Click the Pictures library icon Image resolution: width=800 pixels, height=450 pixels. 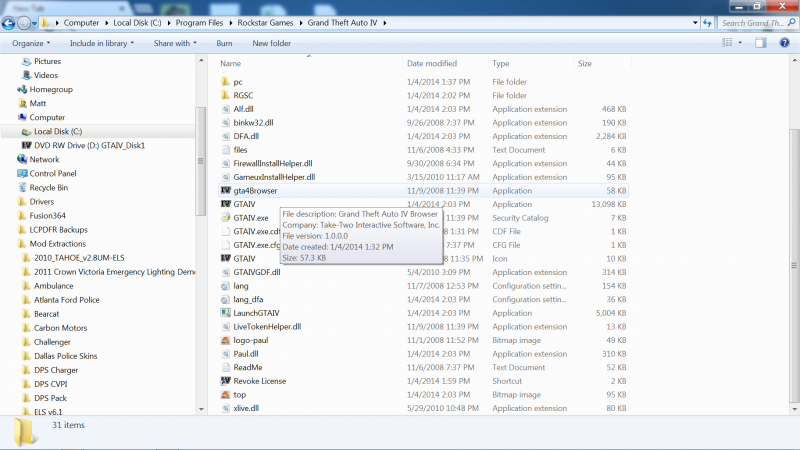tap(27, 61)
